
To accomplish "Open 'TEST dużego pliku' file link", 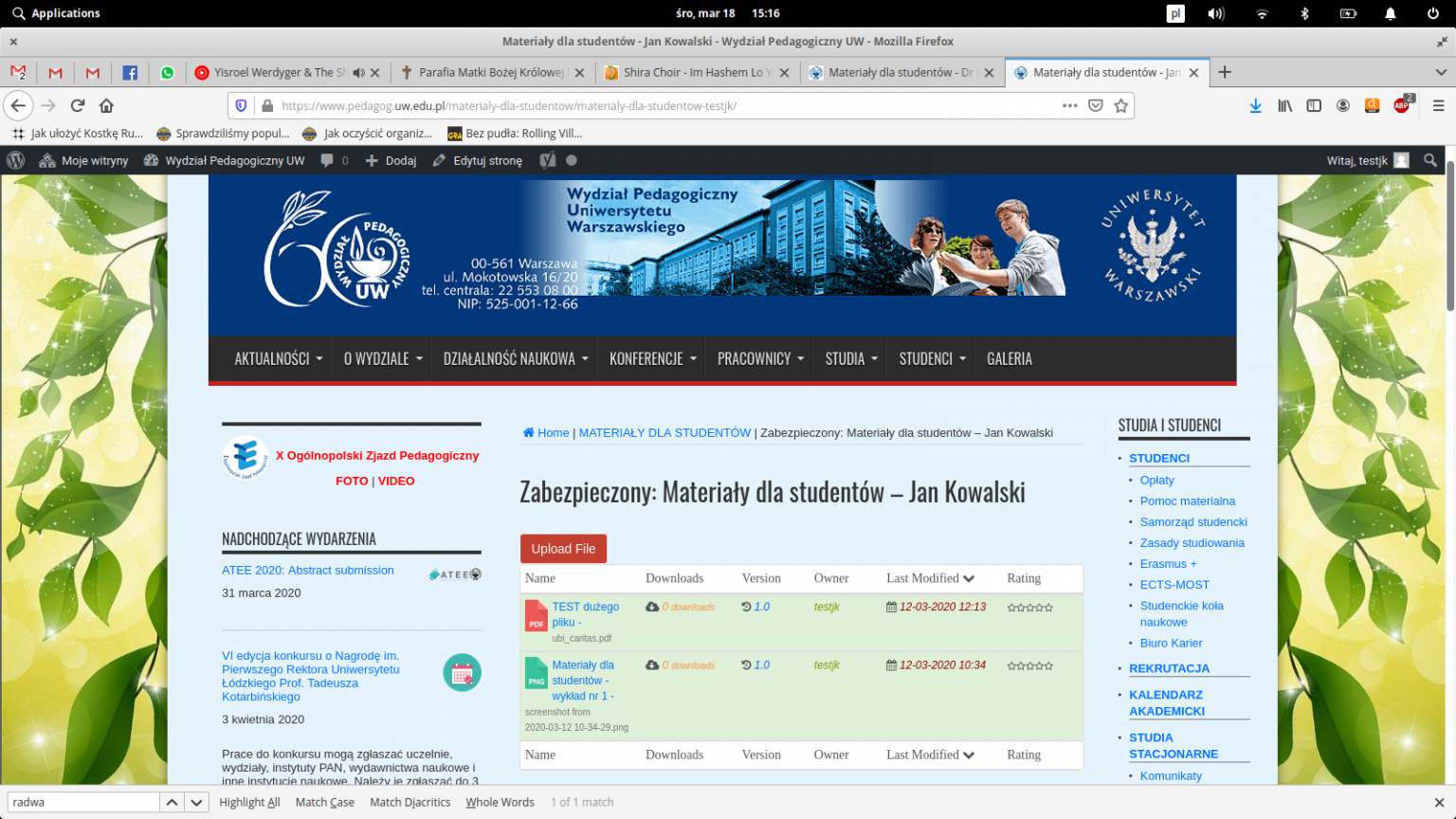I will point(585,614).
